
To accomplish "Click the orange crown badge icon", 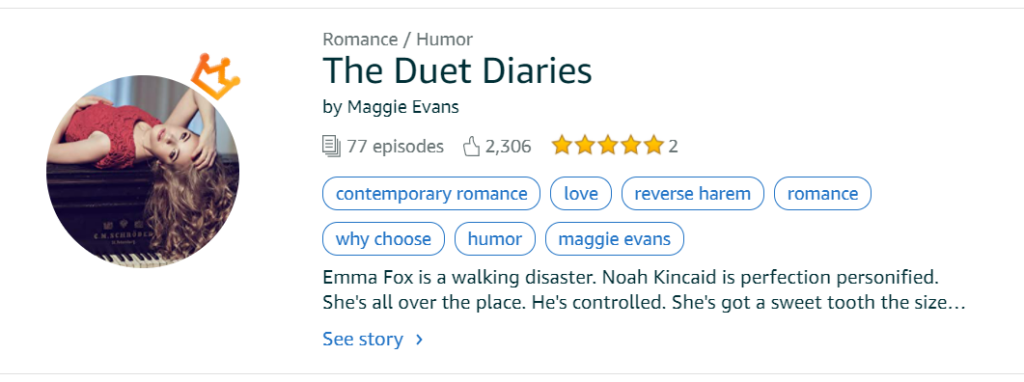I will pos(216,76).
